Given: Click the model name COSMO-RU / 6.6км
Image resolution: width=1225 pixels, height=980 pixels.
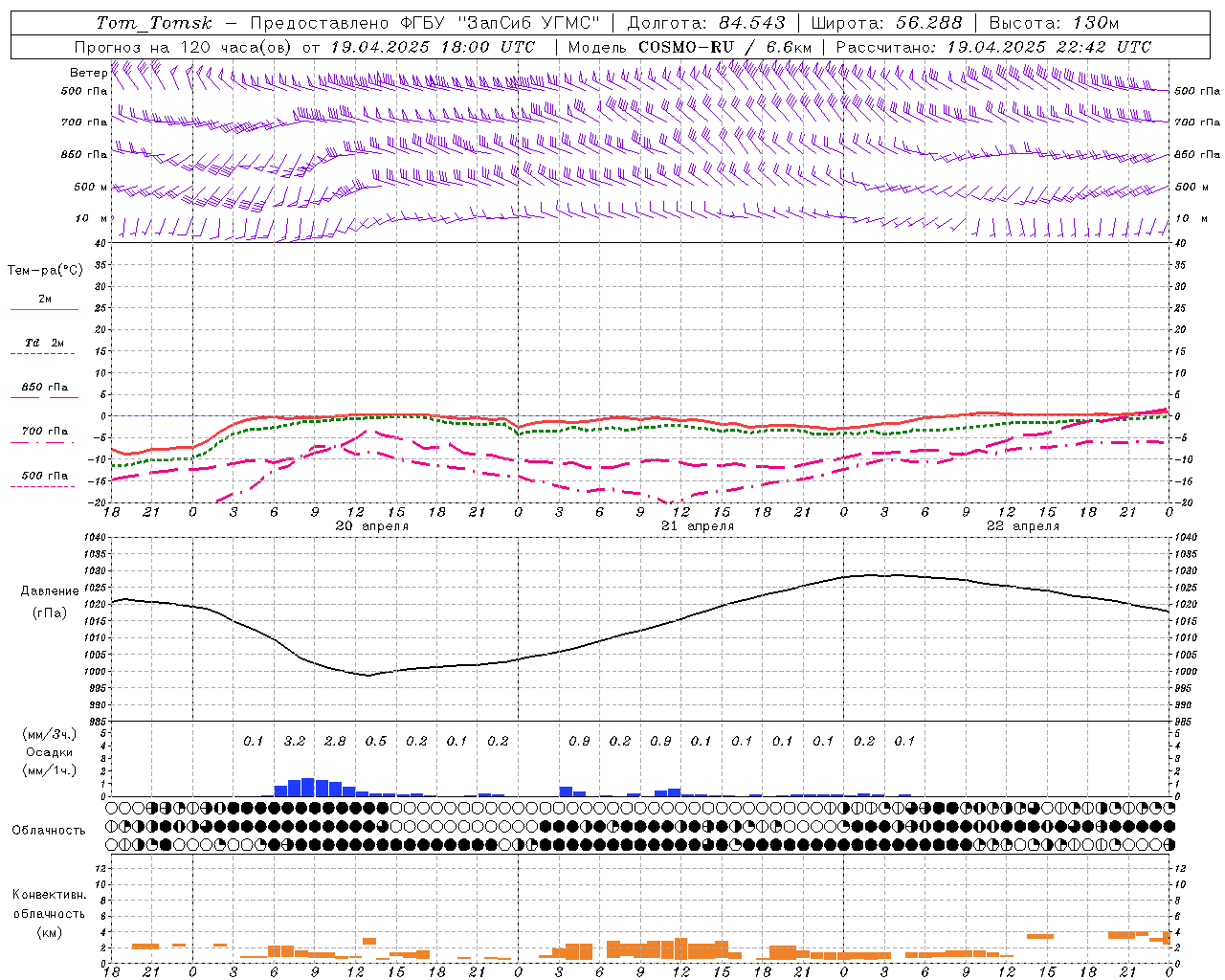Looking at the screenshot, I should 724,46.
